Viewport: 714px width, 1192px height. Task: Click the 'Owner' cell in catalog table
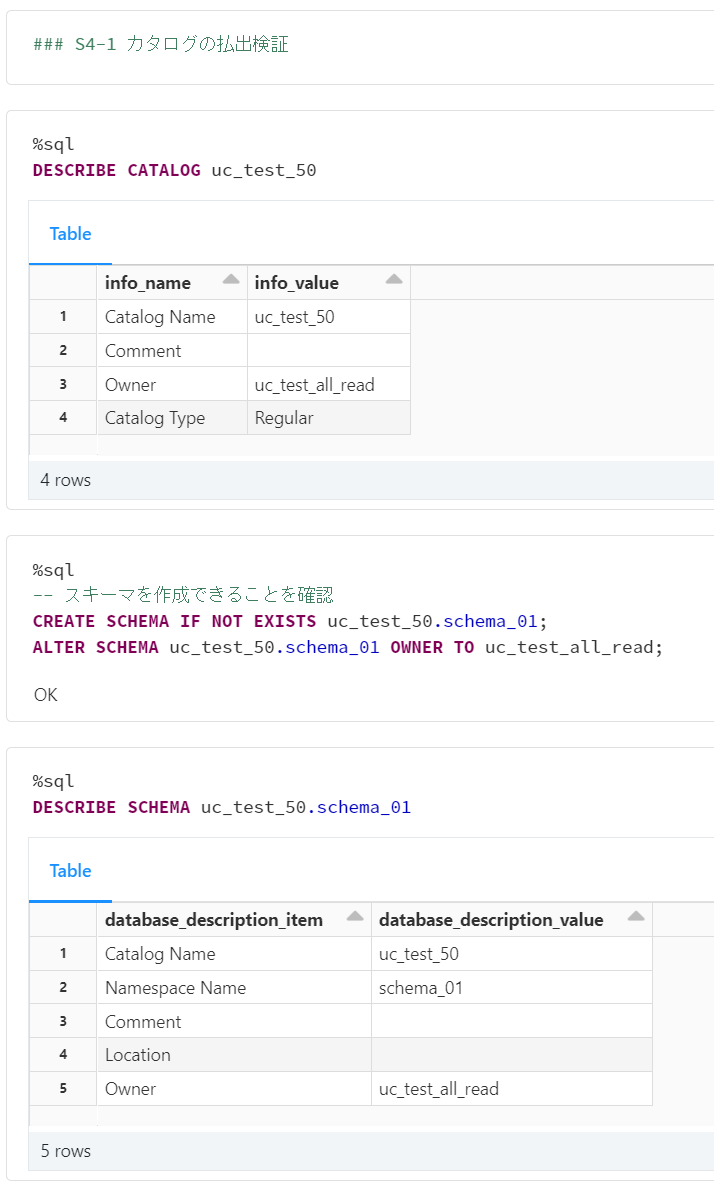point(172,385)
